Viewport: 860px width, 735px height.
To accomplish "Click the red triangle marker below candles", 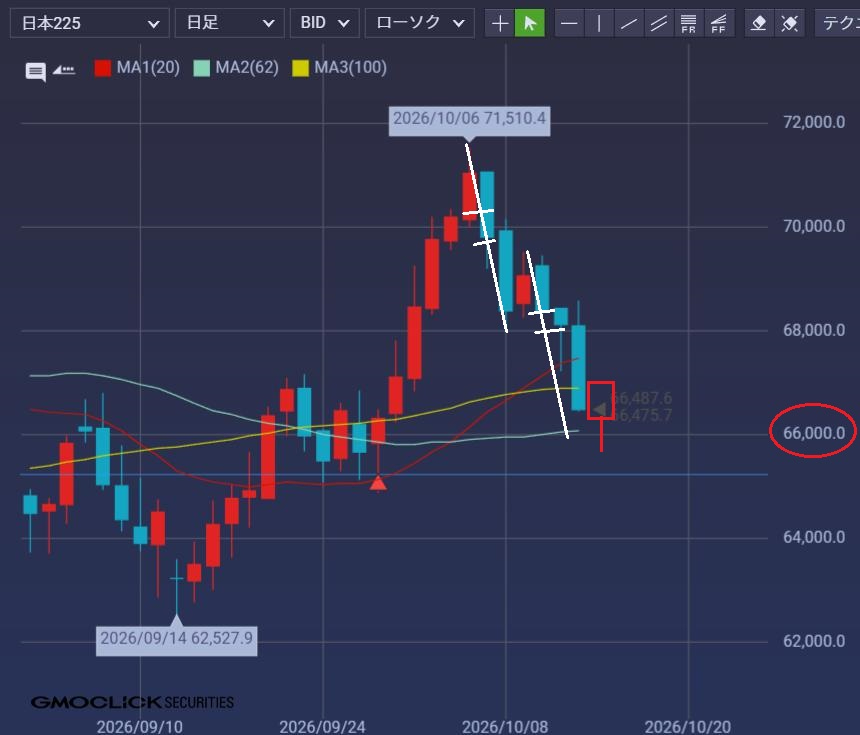I will (x=378, y=483).
